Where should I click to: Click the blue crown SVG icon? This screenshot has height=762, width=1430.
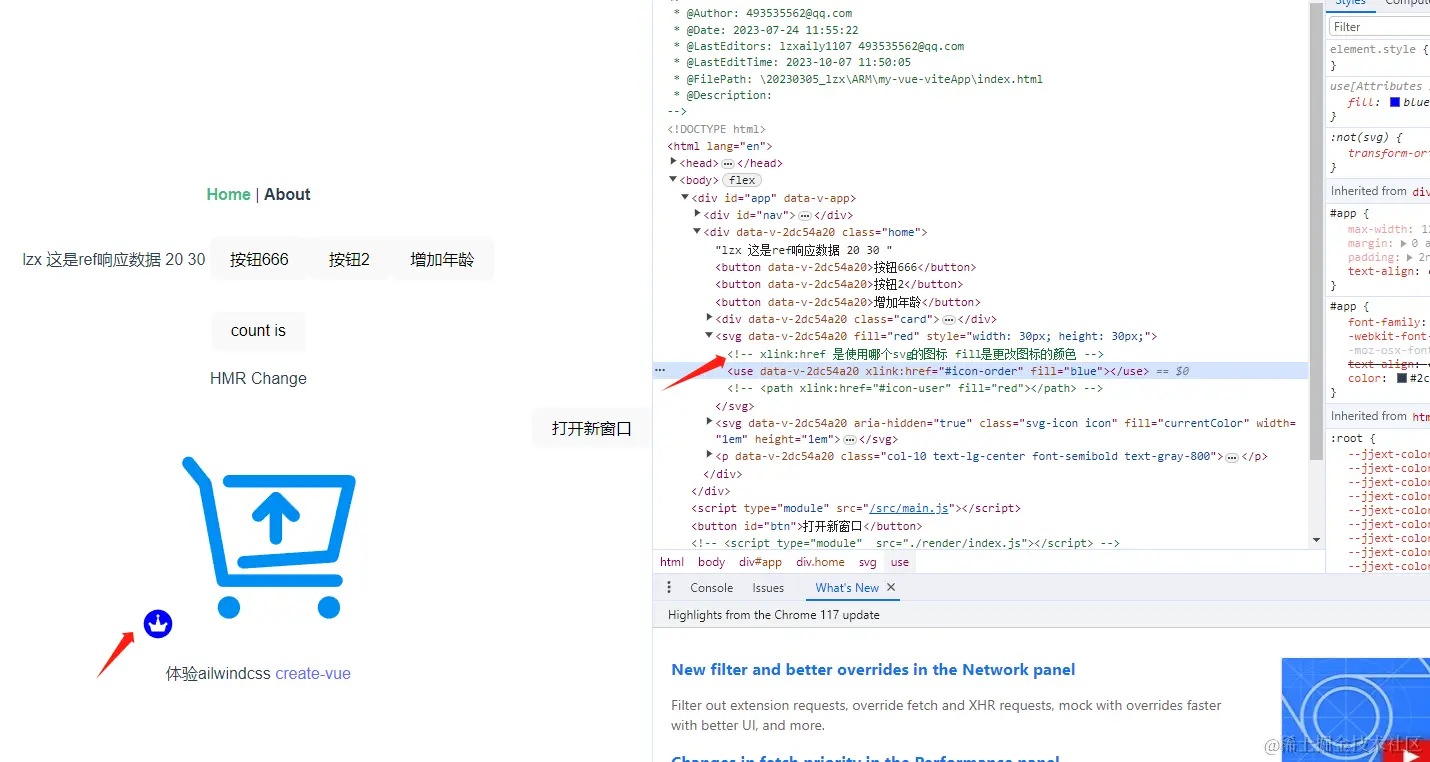(x=158, y=624)
